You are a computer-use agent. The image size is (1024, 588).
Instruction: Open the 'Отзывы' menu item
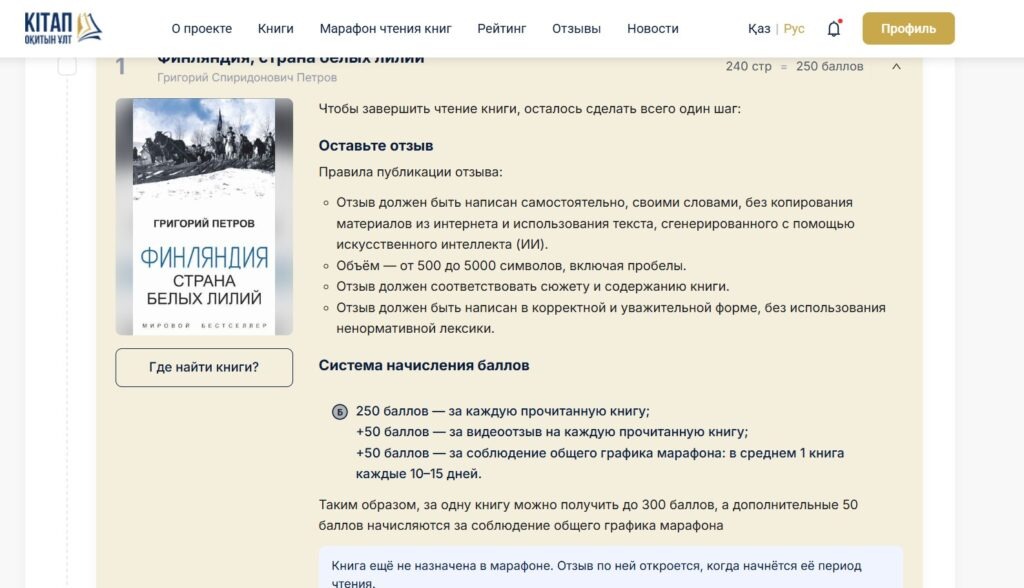576,29
